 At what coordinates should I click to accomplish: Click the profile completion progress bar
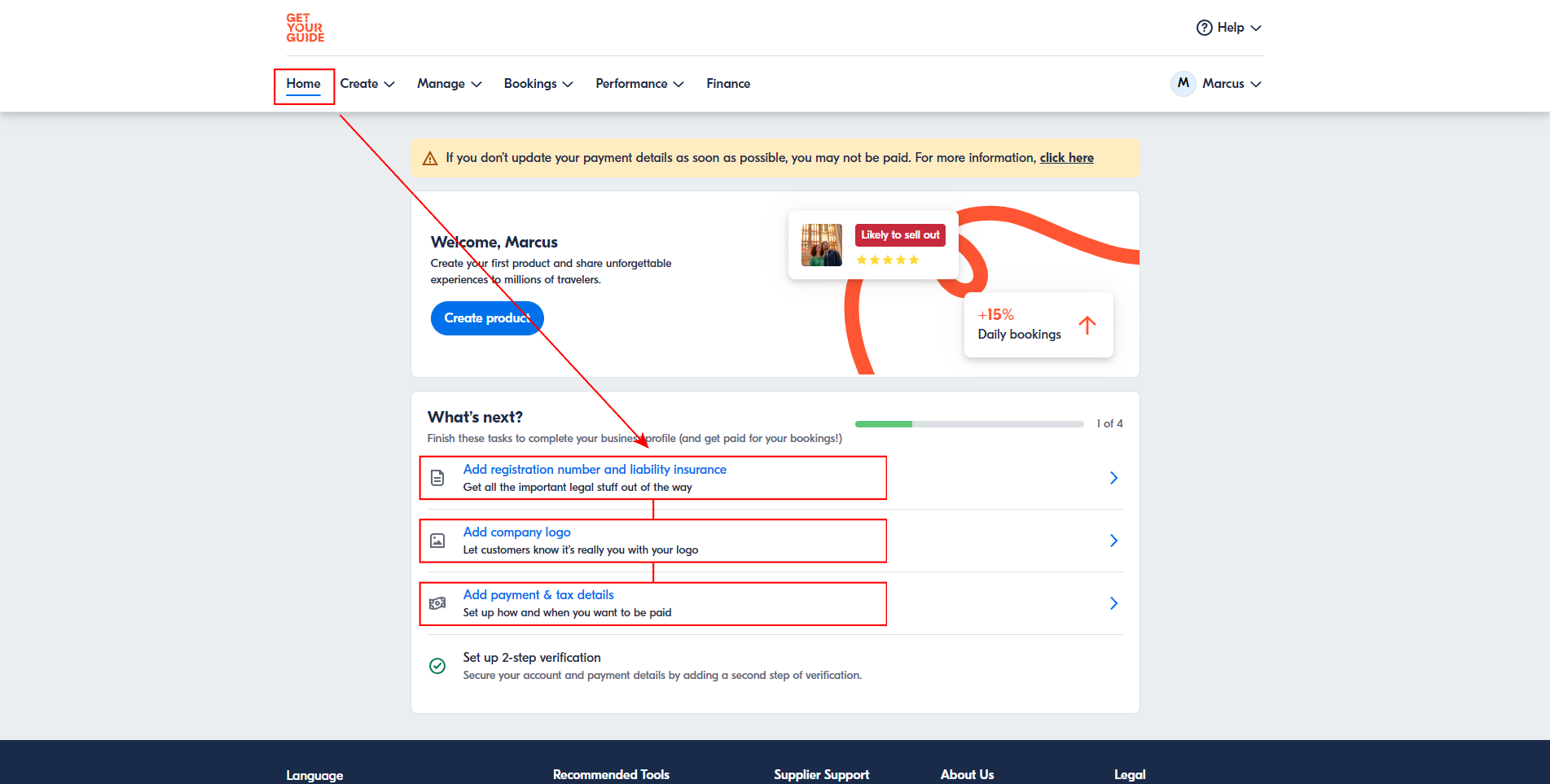(x=968, y=424)
